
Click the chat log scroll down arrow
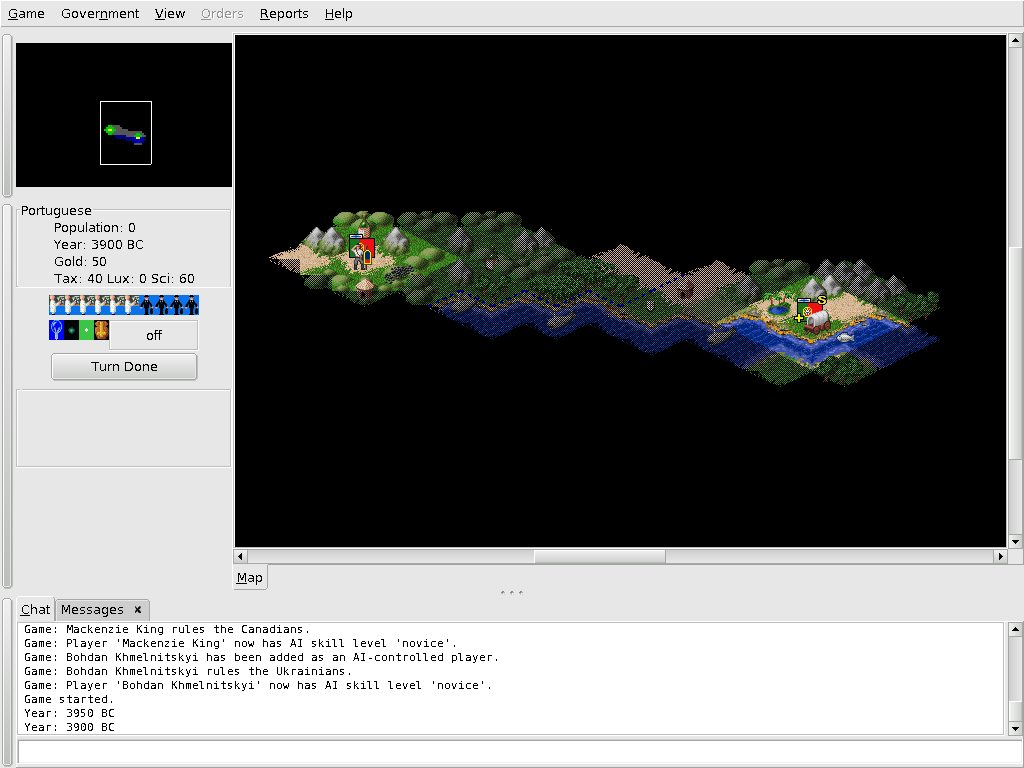[1015, 728]
